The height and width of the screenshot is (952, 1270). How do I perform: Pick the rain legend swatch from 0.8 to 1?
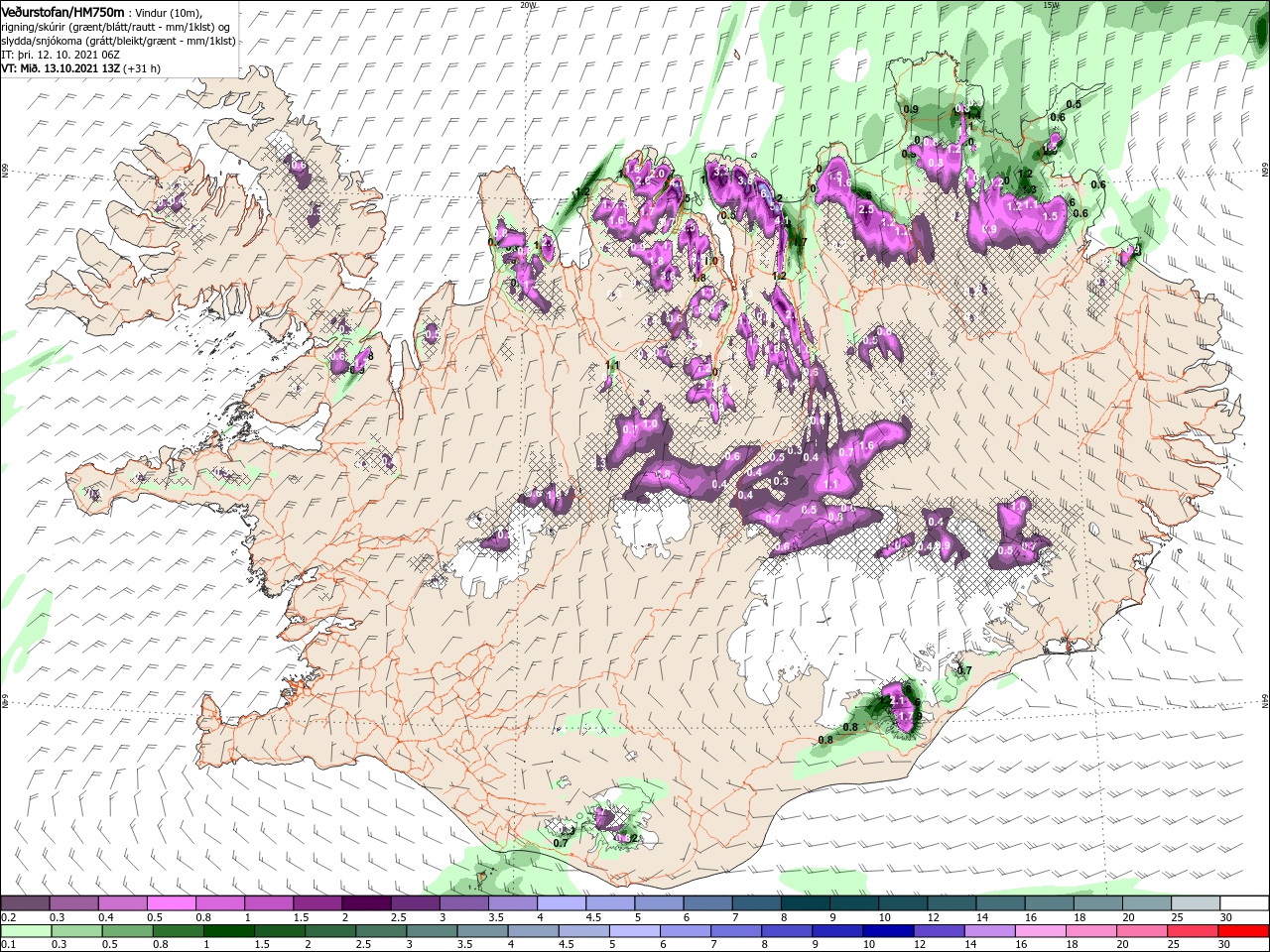pyautogui.click(x=178, y=931)
